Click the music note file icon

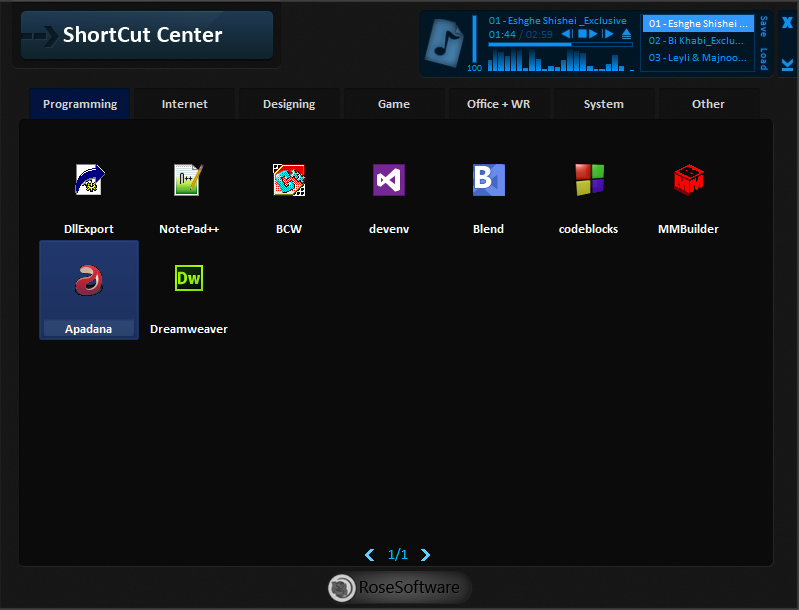tap(443, 43)
